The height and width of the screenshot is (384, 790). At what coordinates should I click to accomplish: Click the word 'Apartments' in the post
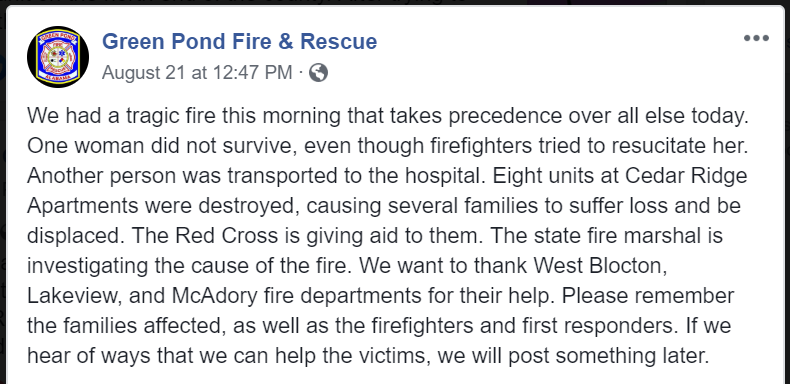(x=83, y=206)
